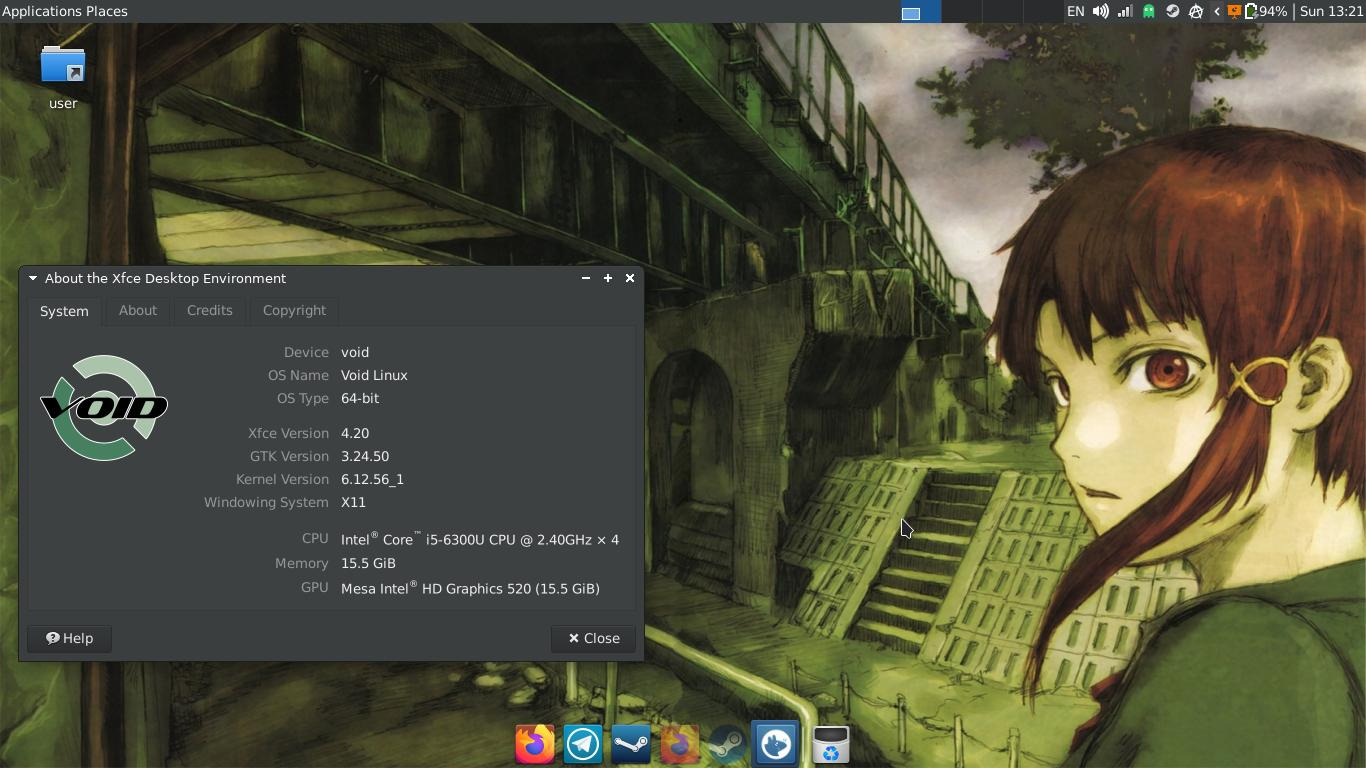Open Telegram from the dock

pyautogui.click(x=583, y=744)
